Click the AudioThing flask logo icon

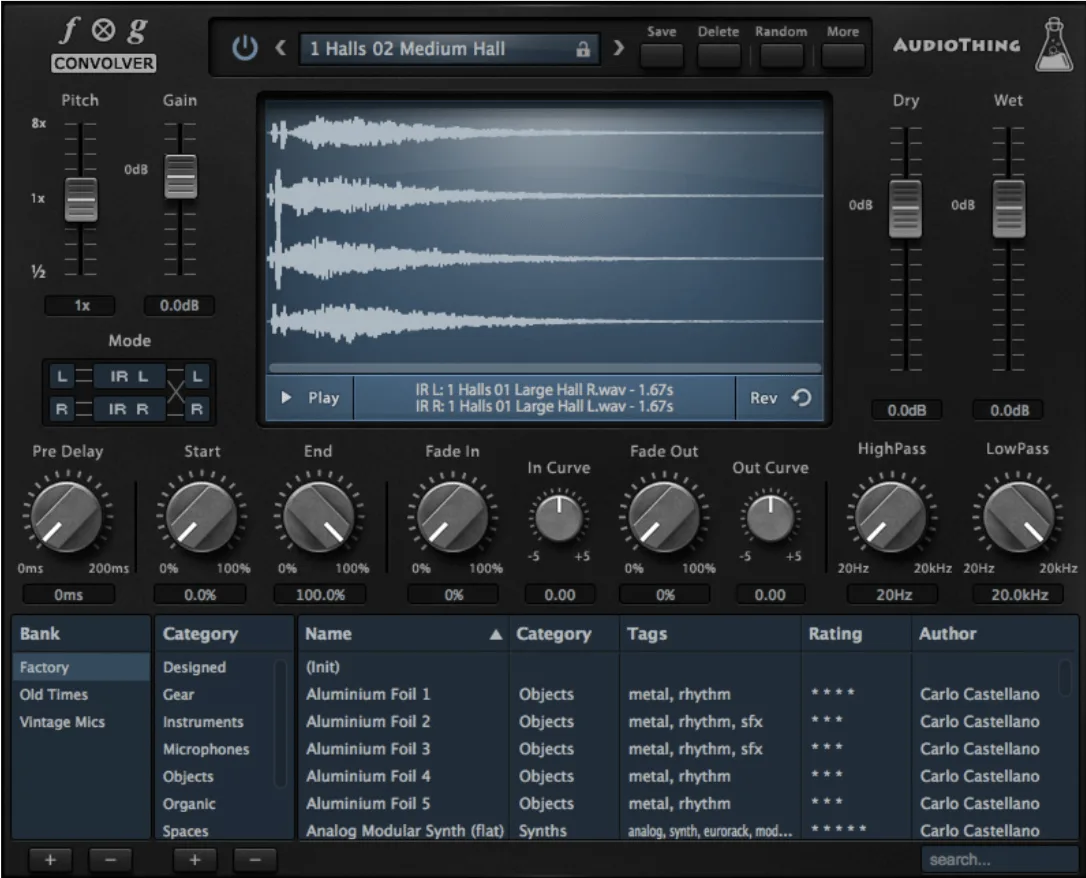tap(1053, 46)
